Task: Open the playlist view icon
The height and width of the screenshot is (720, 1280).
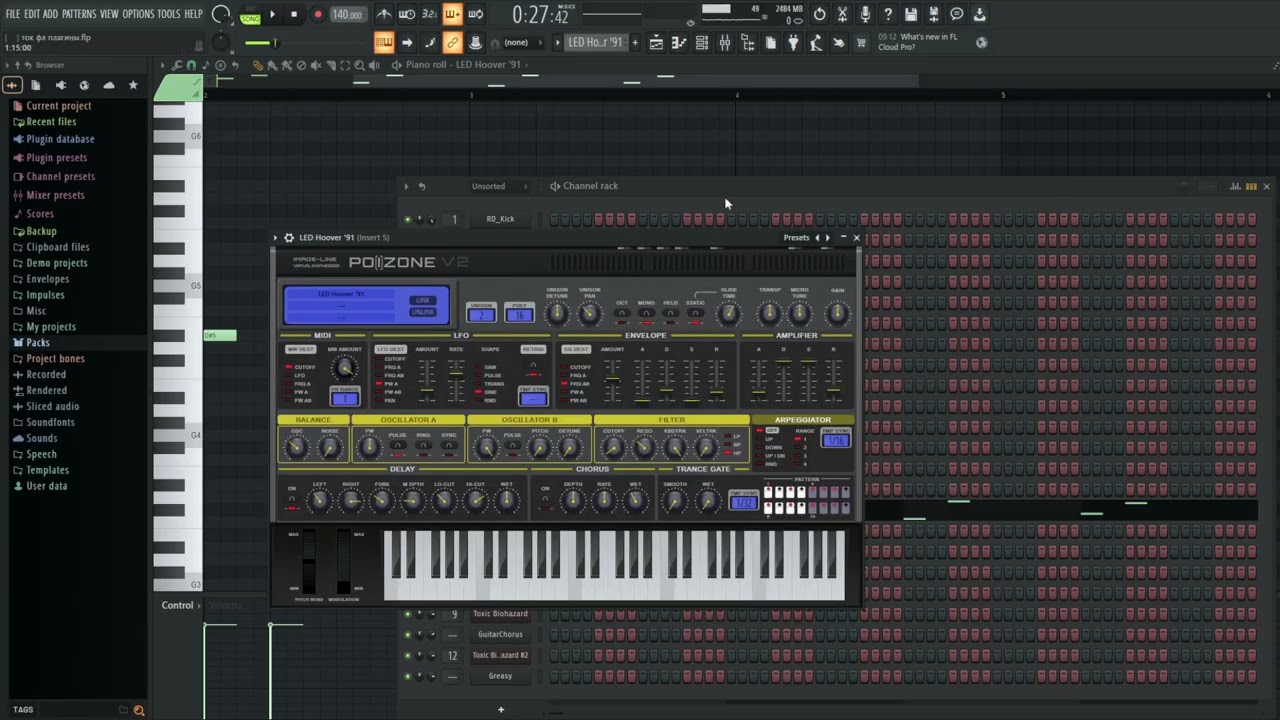Action: point(656,42)
